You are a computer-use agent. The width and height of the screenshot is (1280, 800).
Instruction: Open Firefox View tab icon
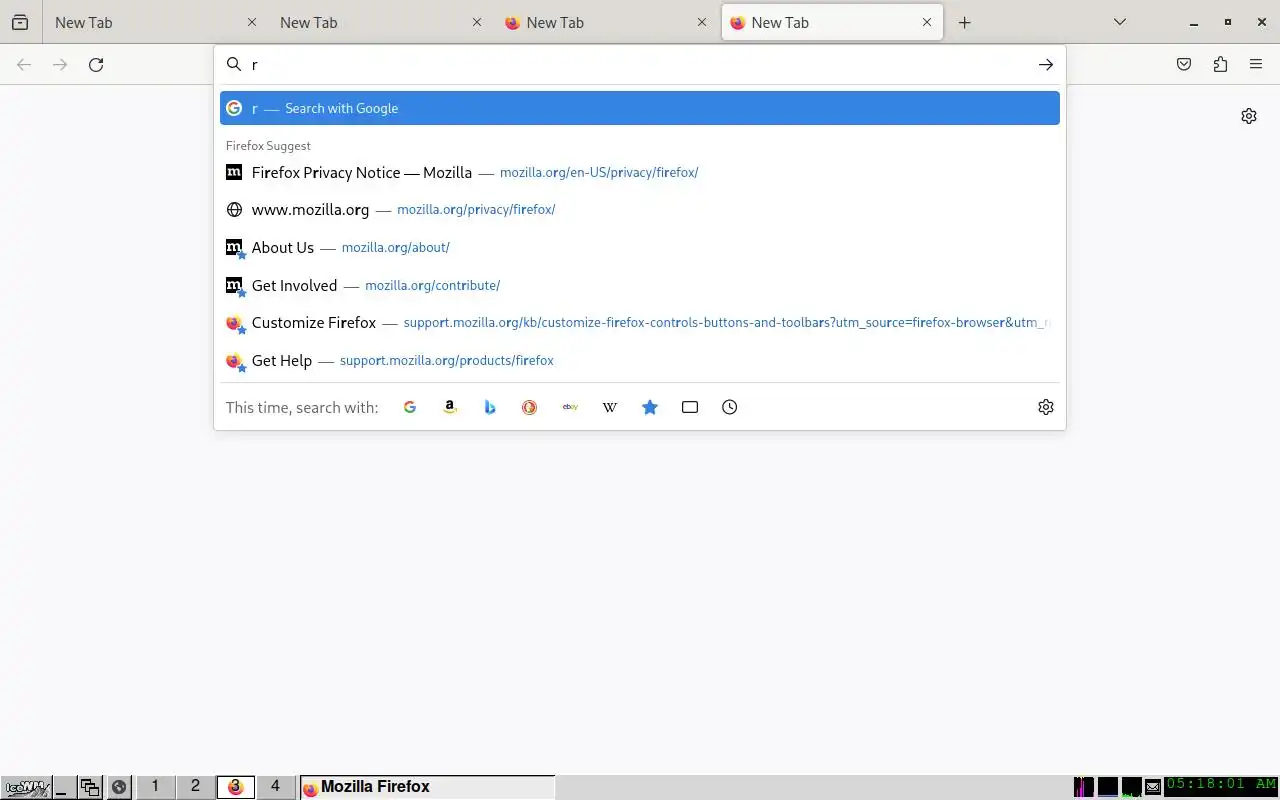(x=20, y=22)
